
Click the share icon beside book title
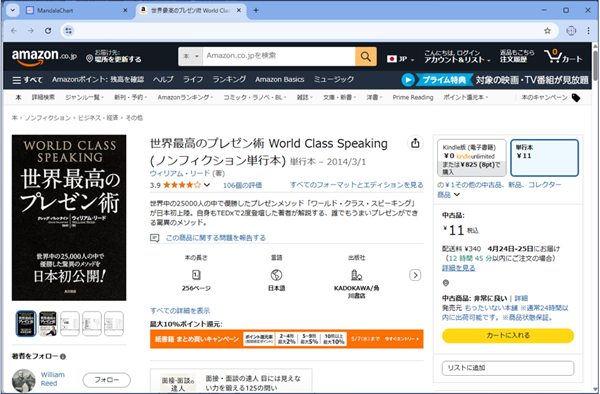pos(415,143)
